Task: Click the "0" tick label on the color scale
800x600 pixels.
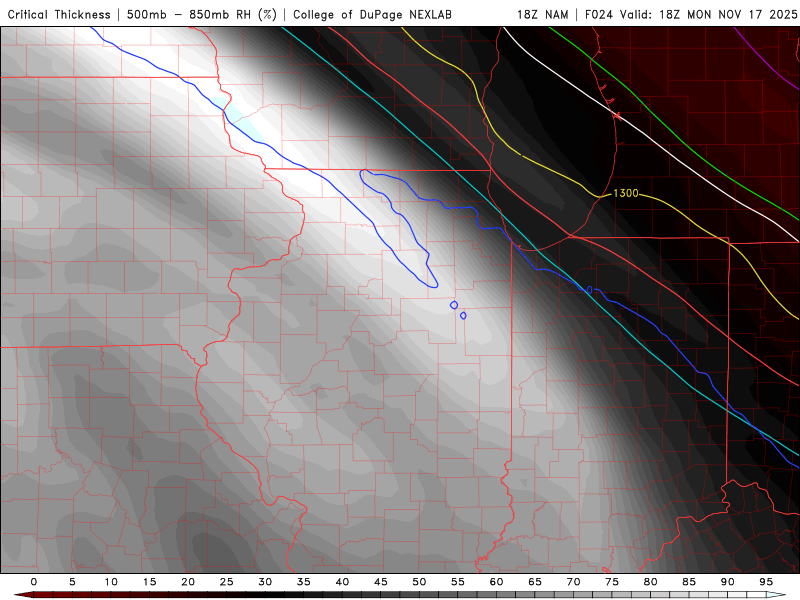Action: 34,582
